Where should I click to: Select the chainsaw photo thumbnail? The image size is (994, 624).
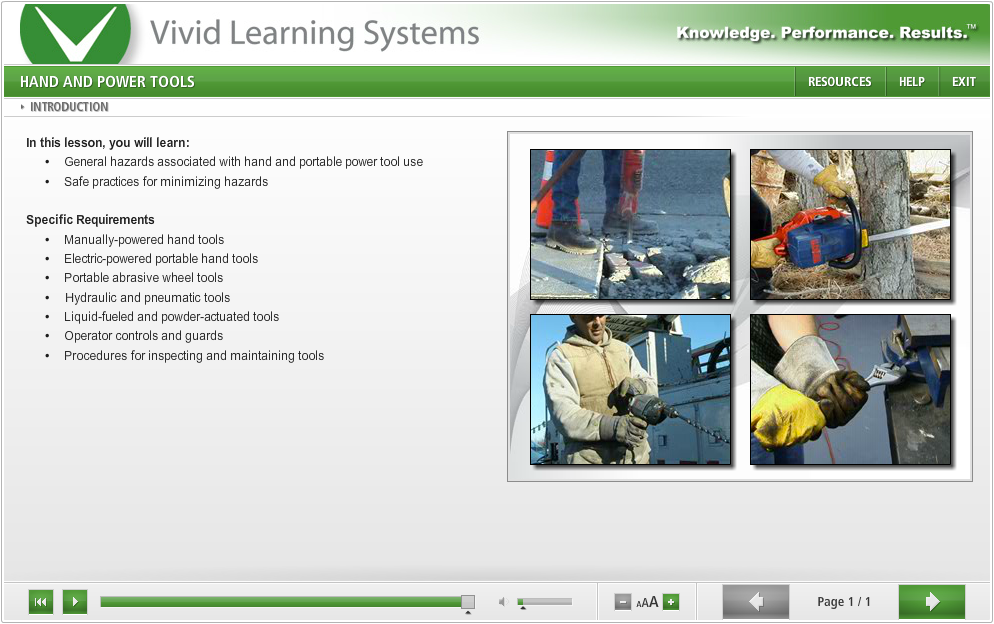coord(850,224)
